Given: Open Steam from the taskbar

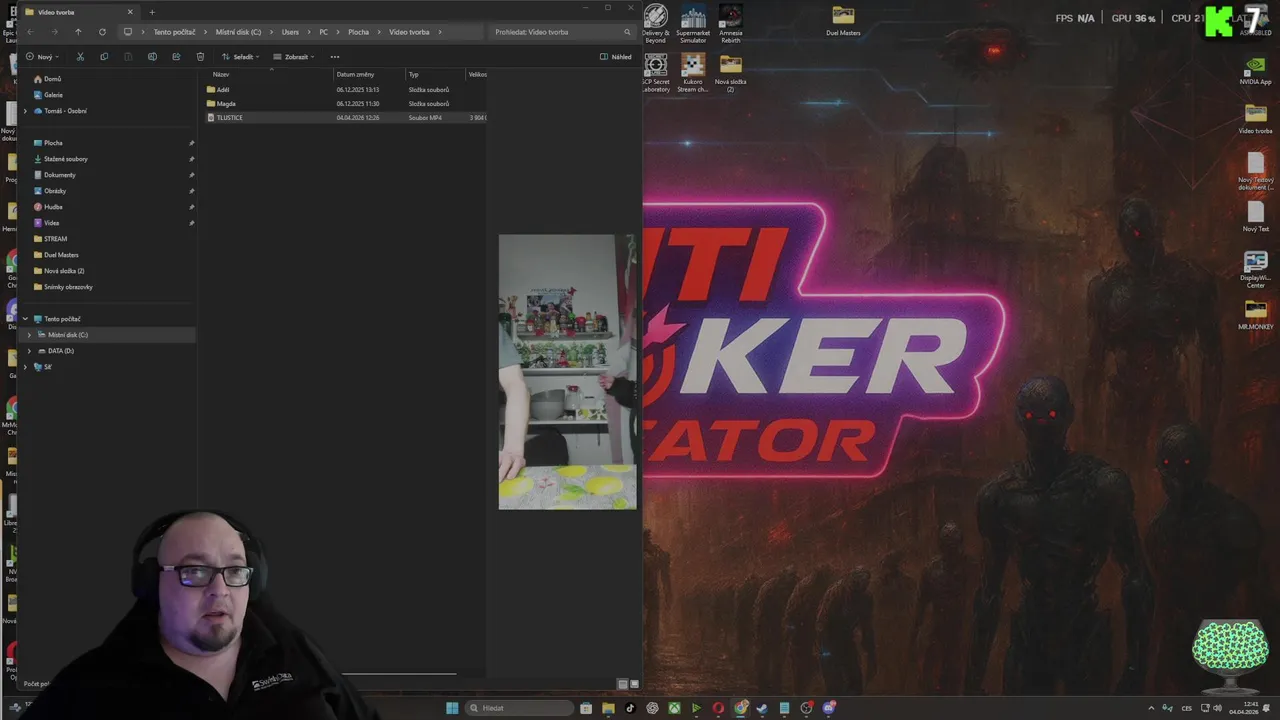Looking at the screenshot, I should pyautogui.click(x=762, y=708).
